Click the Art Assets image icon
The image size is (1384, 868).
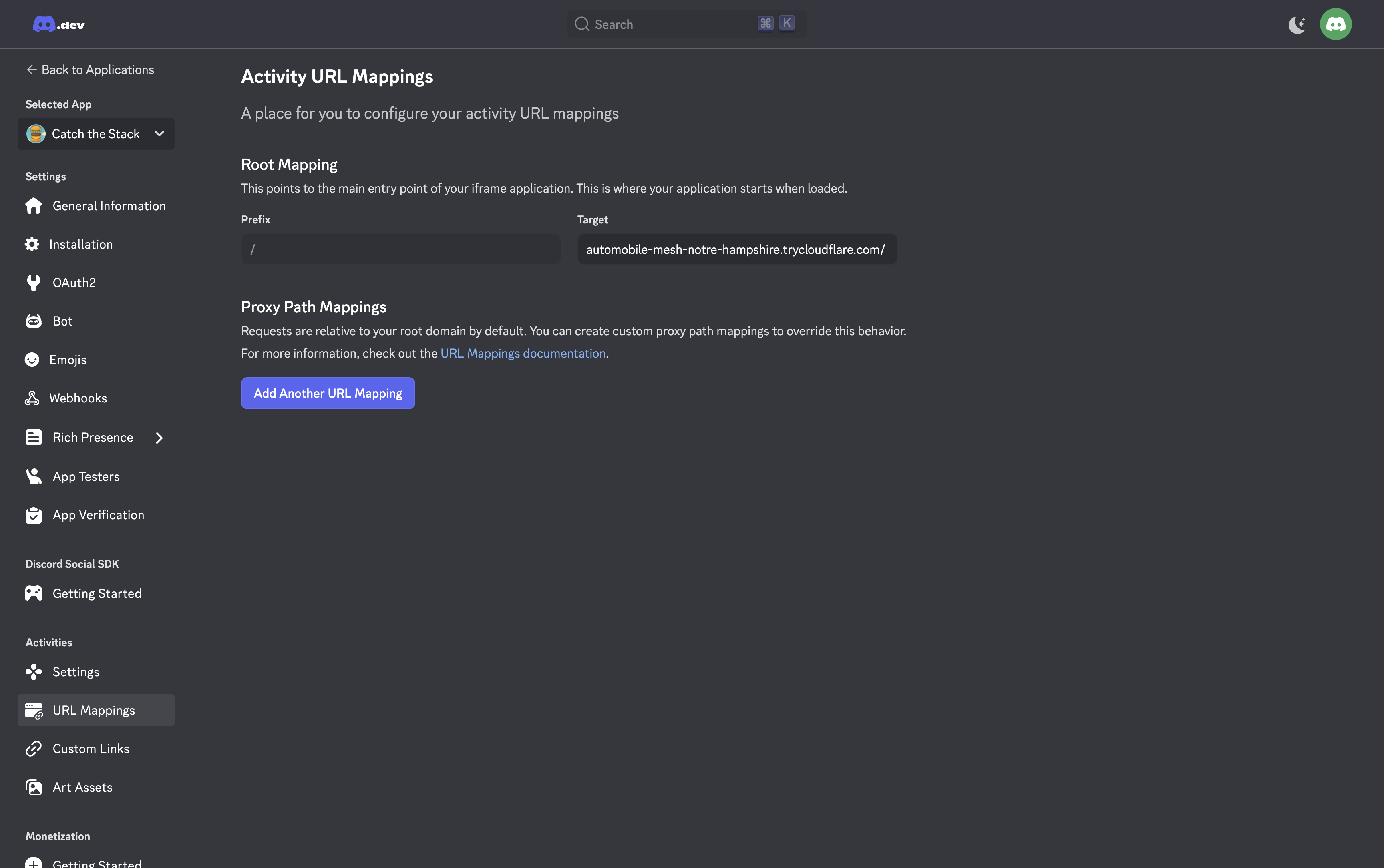[33, 787]
